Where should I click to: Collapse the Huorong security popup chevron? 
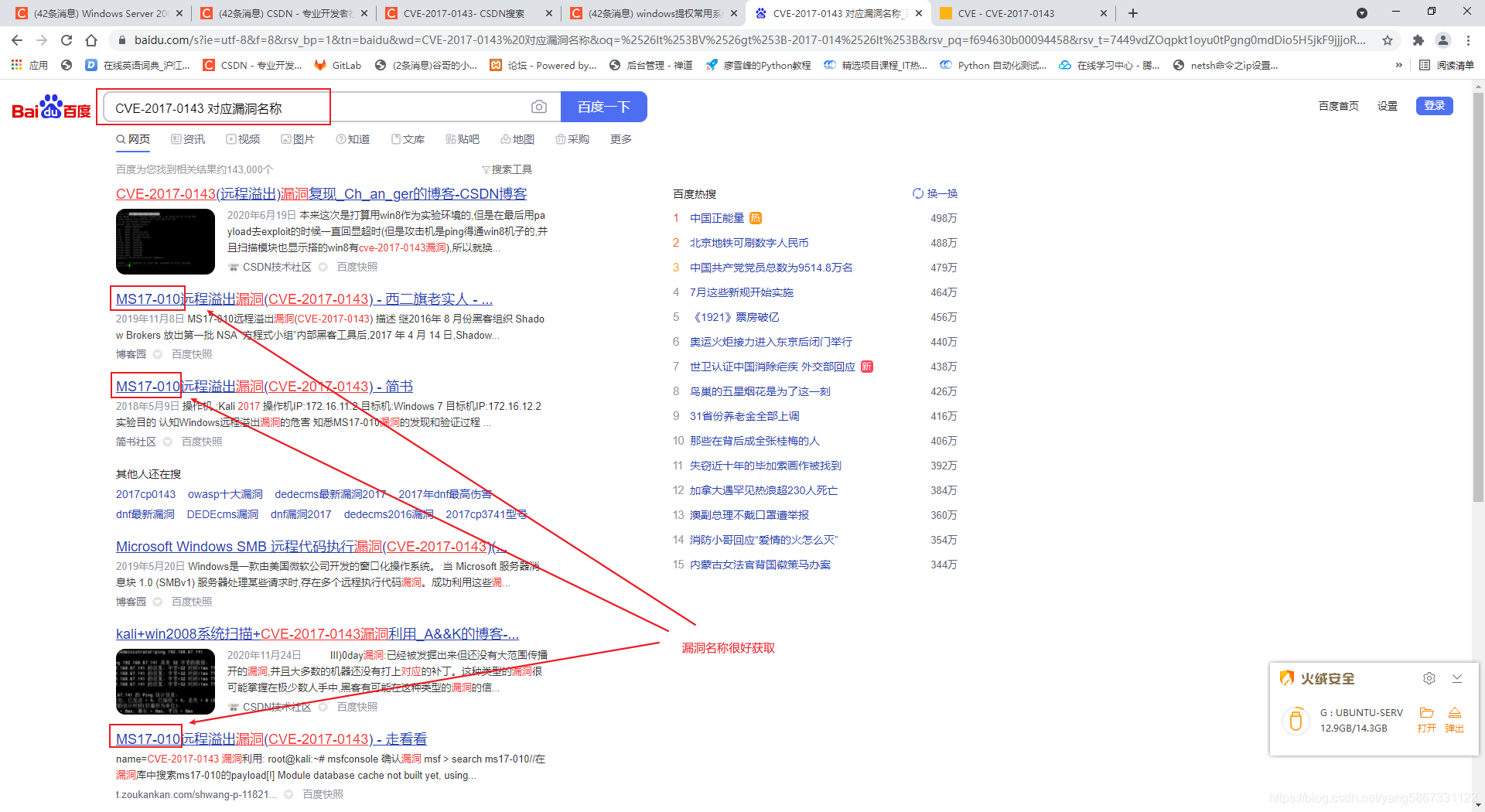(1457, 678)
